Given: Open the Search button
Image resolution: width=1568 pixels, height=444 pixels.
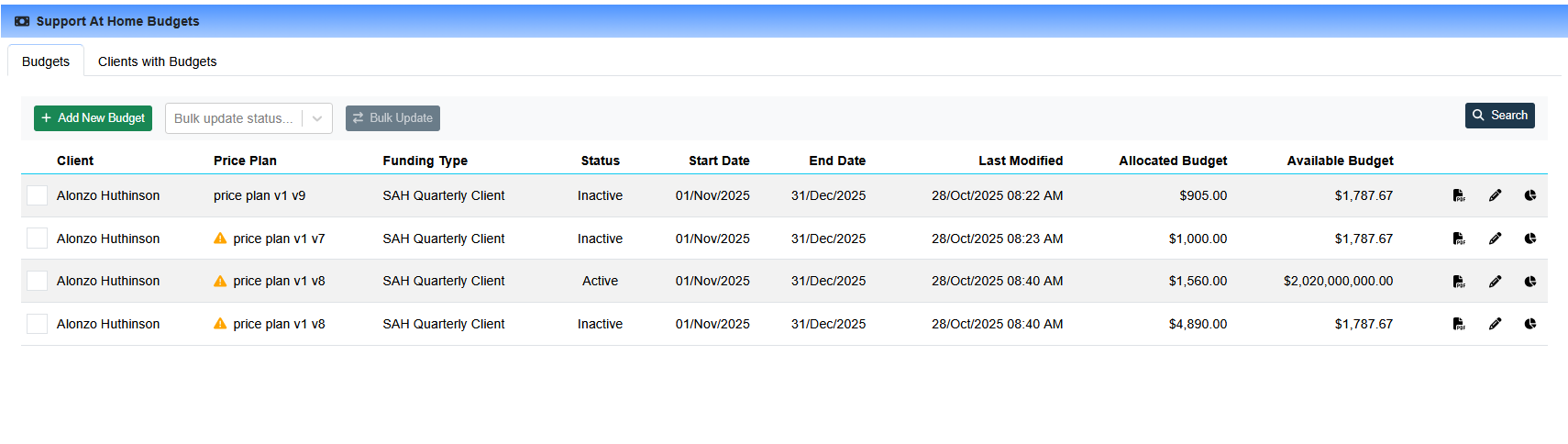Looking at the screenshot, I should coord(1499,116).
